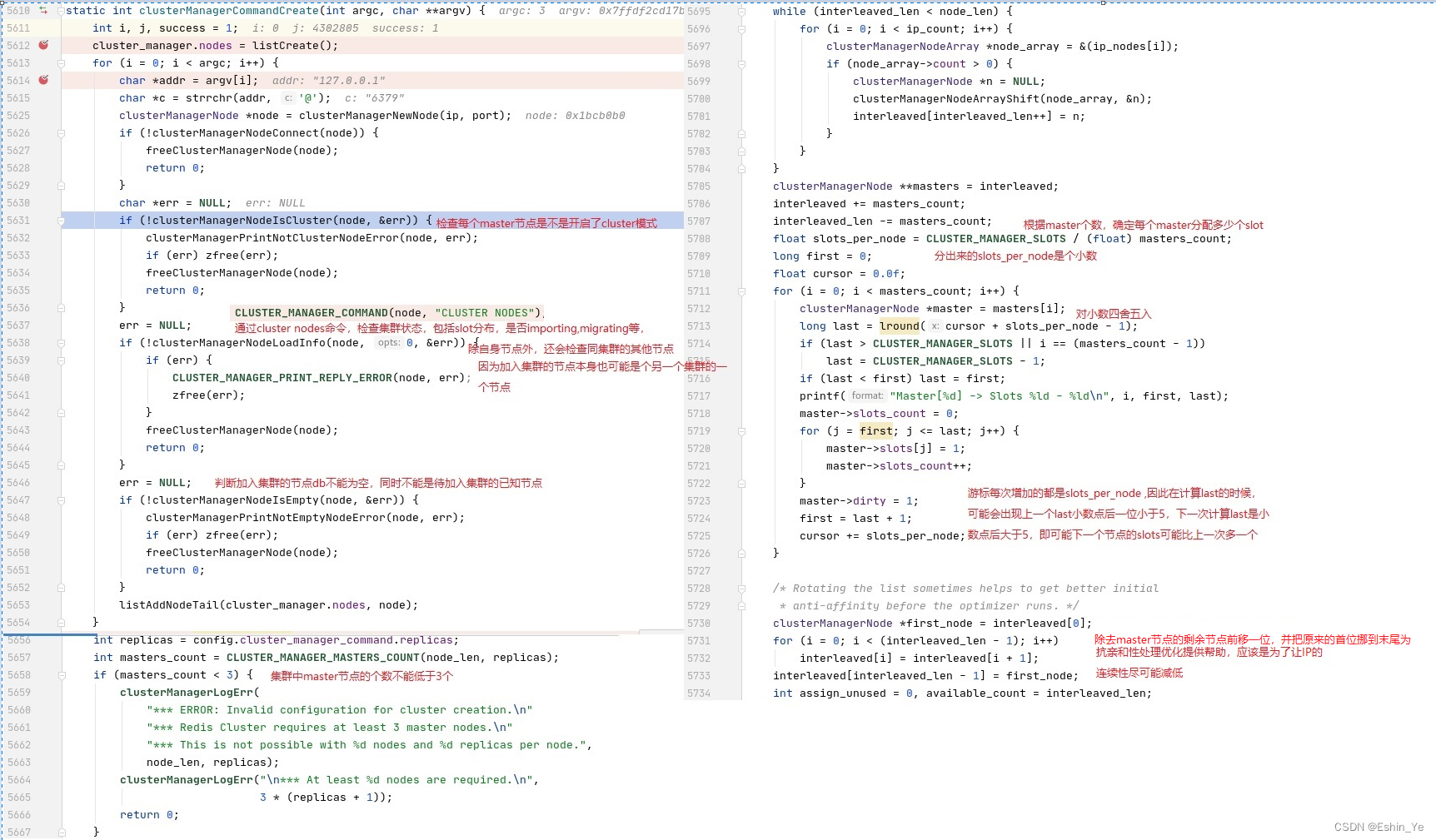This screenshot has width=1436, height=840.
Task: Collapse the clusterManagerNodeIsEmpty if block at 5647
Action: [61, 500]
